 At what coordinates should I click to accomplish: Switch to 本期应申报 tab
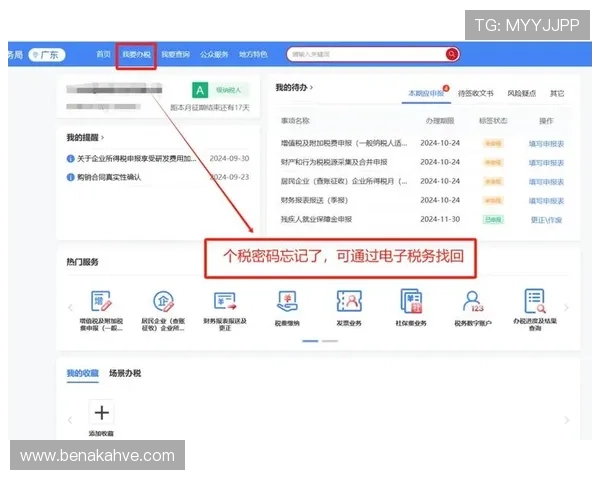[426, 93]
